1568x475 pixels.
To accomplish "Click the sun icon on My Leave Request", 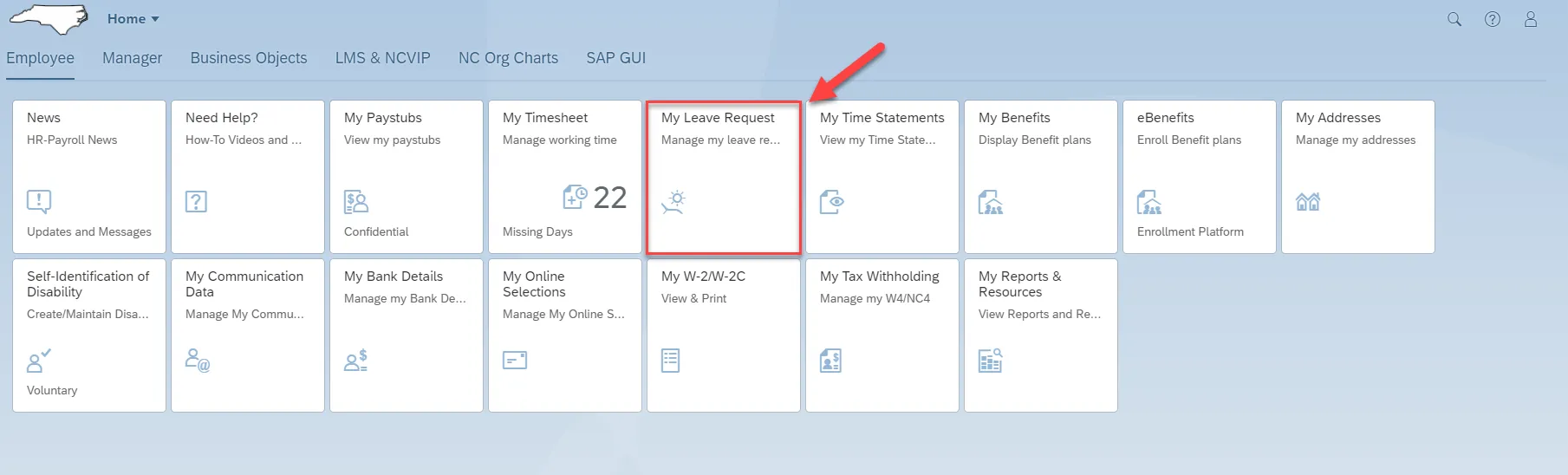I will (673, 202).
